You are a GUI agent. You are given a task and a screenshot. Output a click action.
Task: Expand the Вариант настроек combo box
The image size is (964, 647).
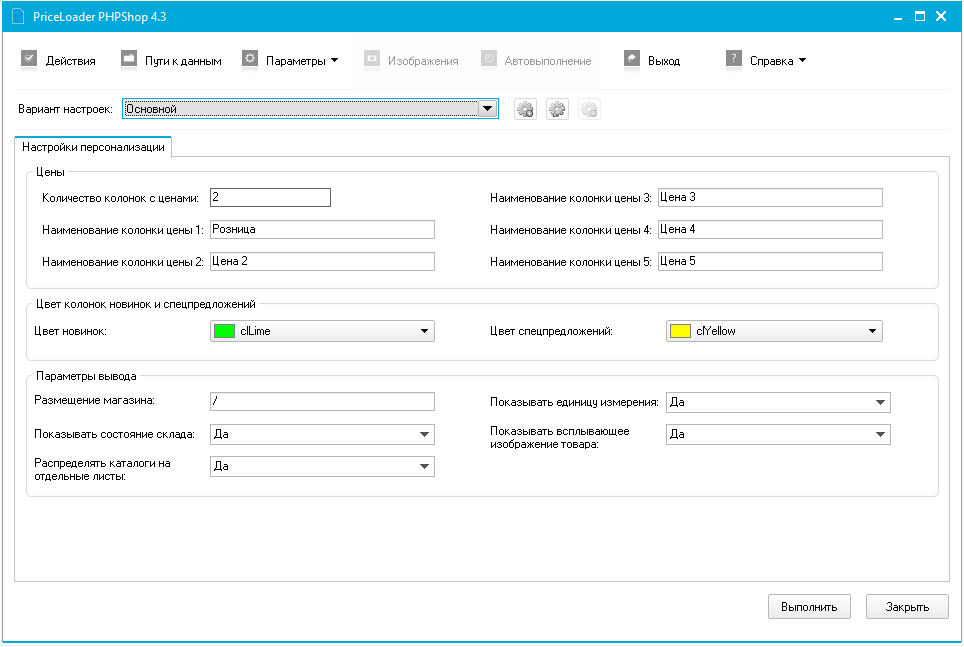point(488,109)
